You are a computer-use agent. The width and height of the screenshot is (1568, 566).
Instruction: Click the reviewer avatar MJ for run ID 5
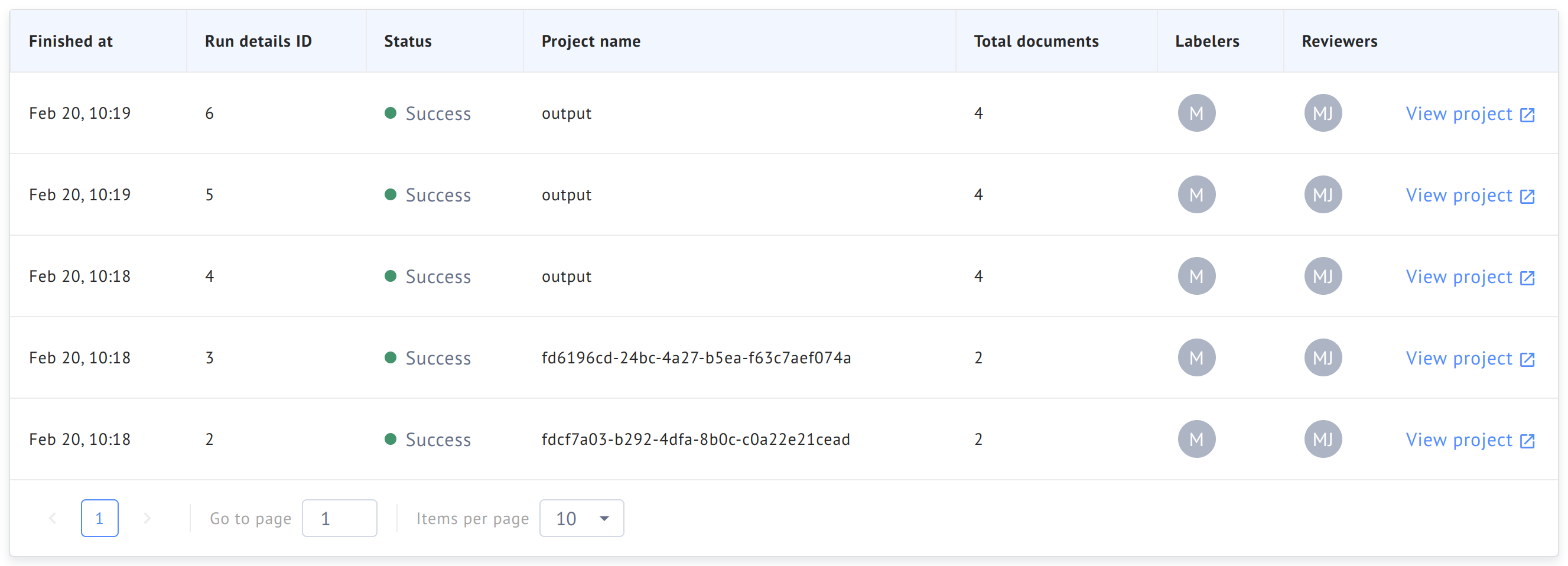tap(1323, 194)
